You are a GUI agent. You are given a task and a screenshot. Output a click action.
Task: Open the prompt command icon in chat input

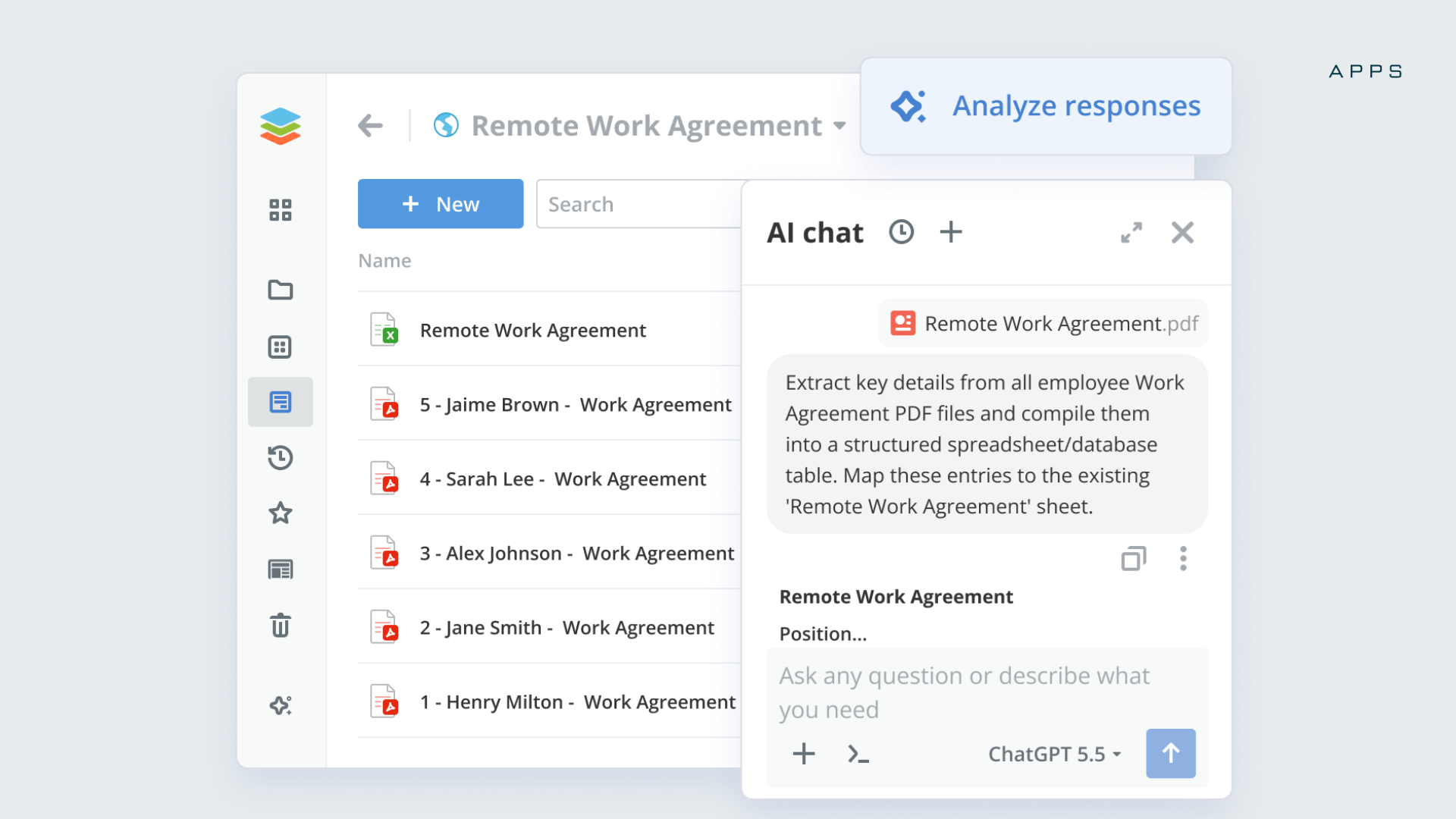point(858,754)
